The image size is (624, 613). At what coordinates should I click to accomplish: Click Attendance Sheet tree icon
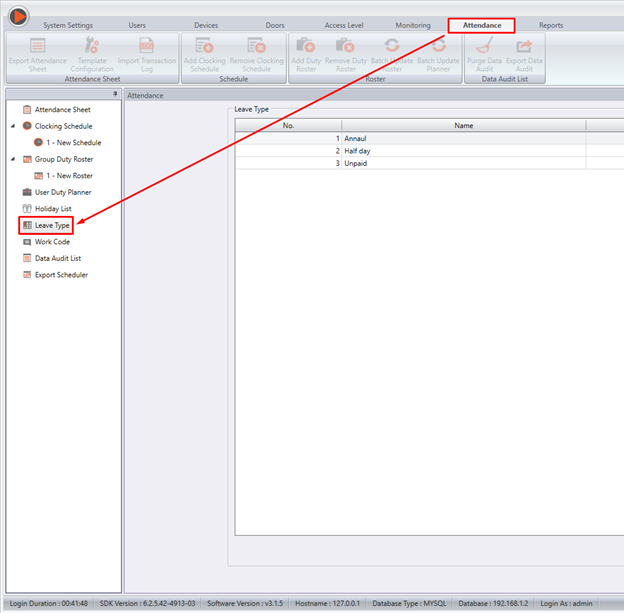click(27, 109)
